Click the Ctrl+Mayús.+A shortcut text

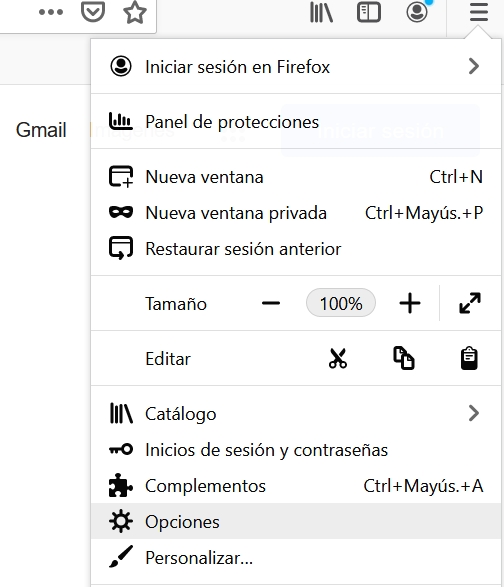click(423, 486)
